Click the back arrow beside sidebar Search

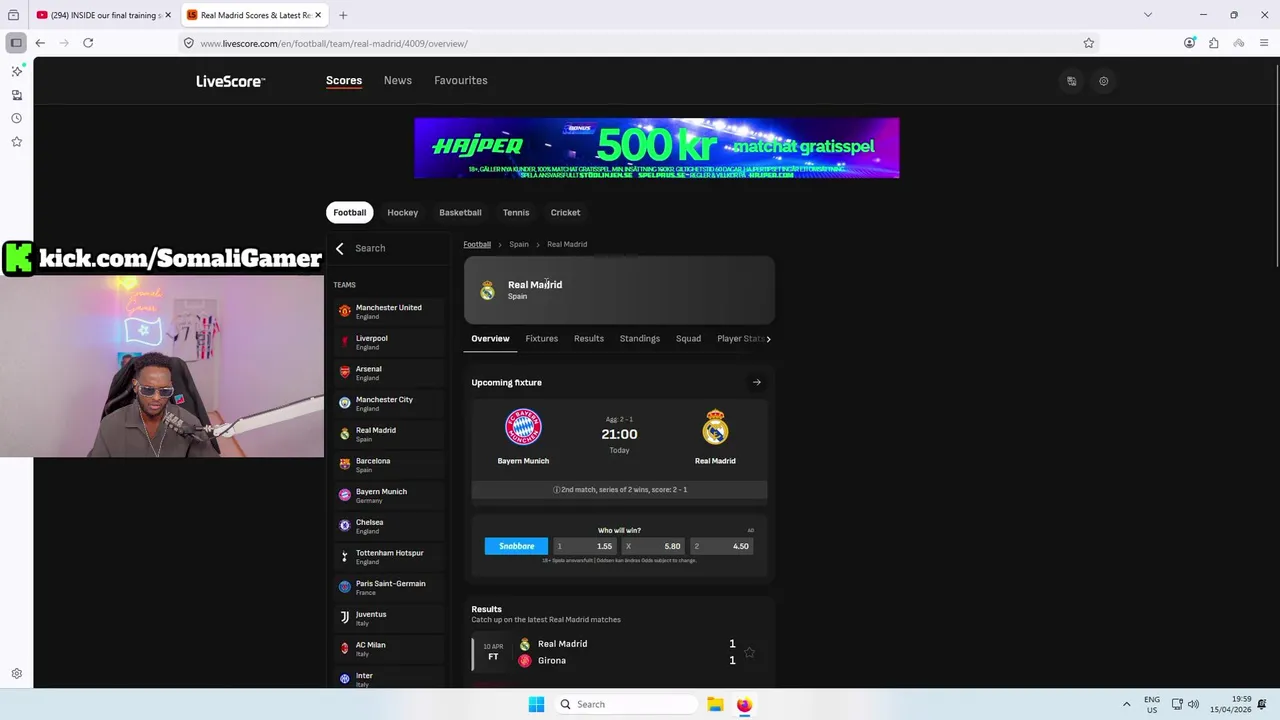[x=340, y=248]
